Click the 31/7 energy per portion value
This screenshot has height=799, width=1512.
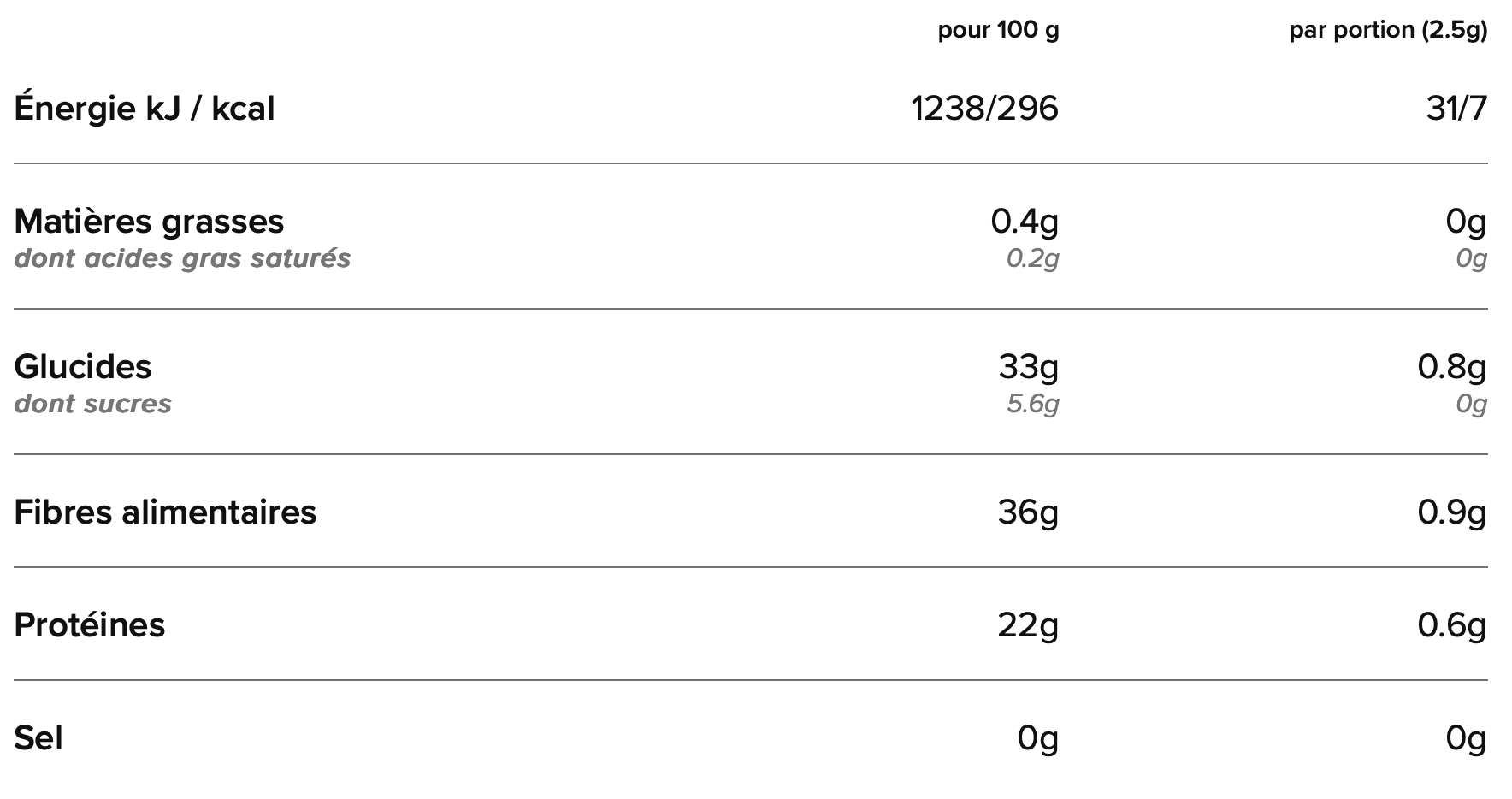pyautogui.click(x=1456, y=109)
